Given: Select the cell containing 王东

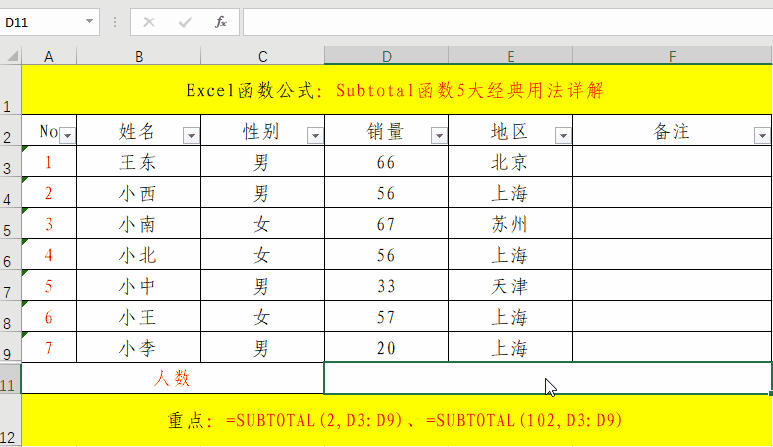Looking at the screenshot, I should (x=138, y=162).
